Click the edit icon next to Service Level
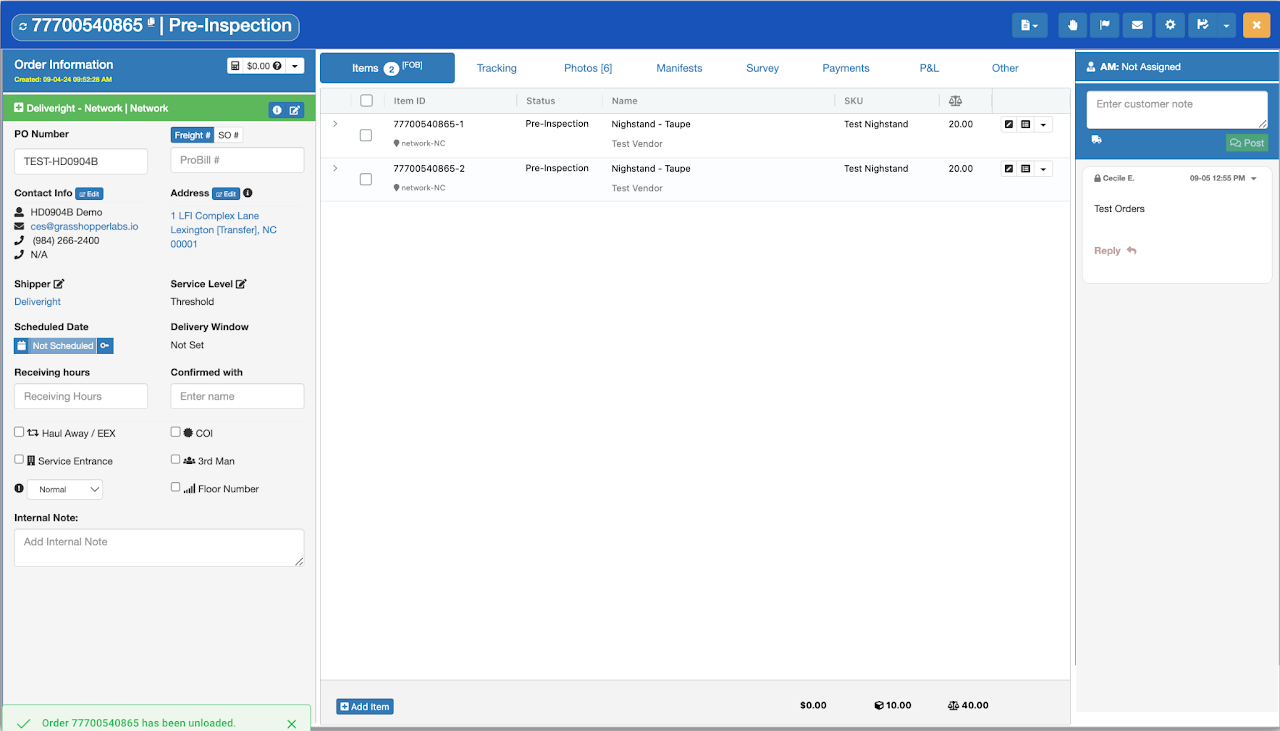This screenshot has width=1280, height=731. pyautogui.click(x=241, y=284)
